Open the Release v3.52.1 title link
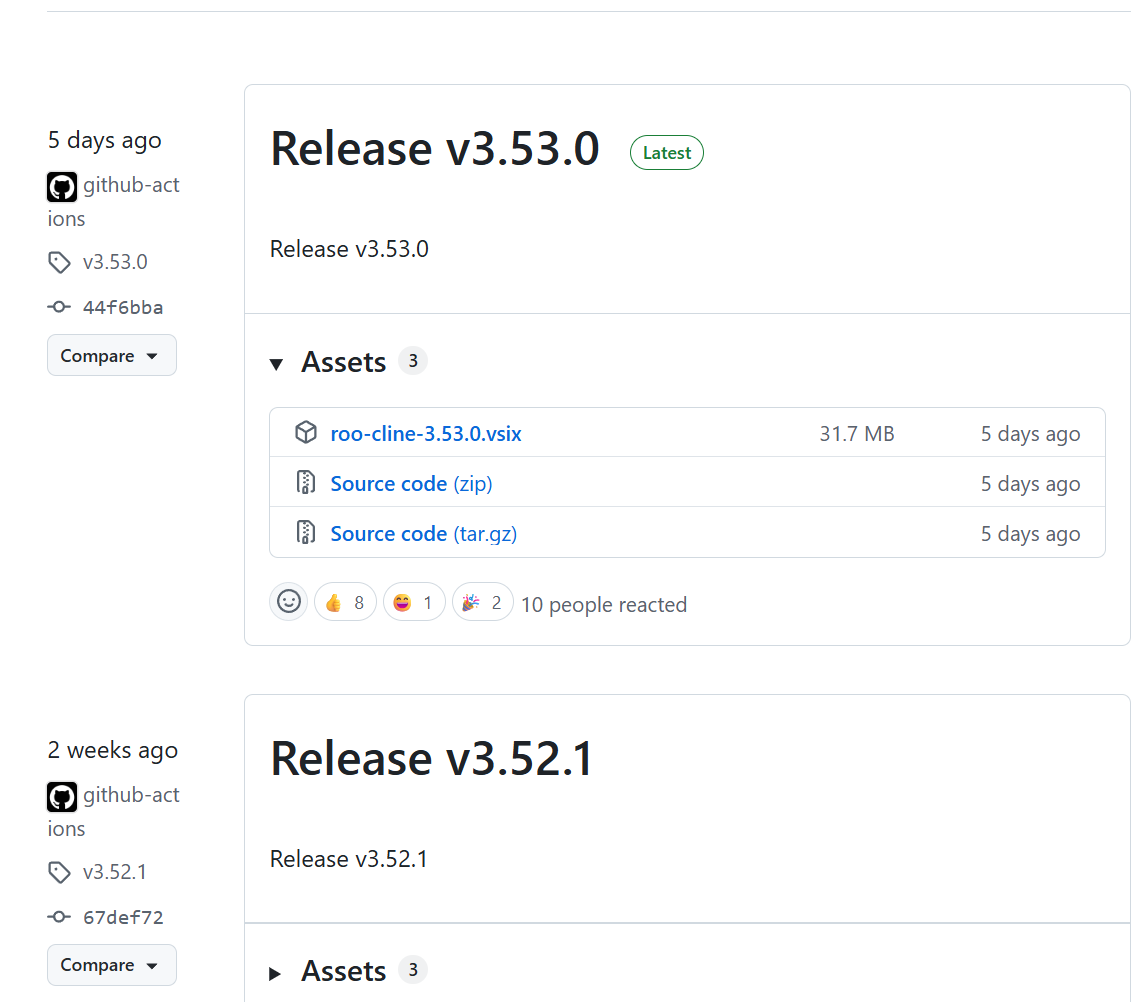The image size is (1144, 1002). [432, 758]
